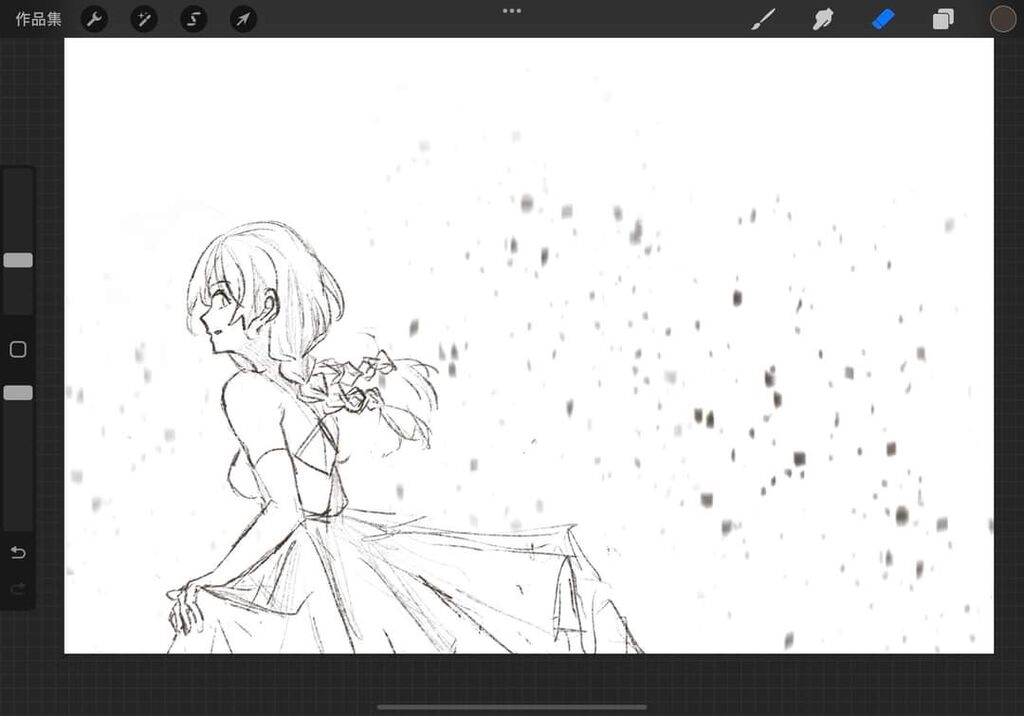This screenshot has height=716, width=1024.
Task: Open the Adjustments magic wand menu
Action: (x=144, y=19)
